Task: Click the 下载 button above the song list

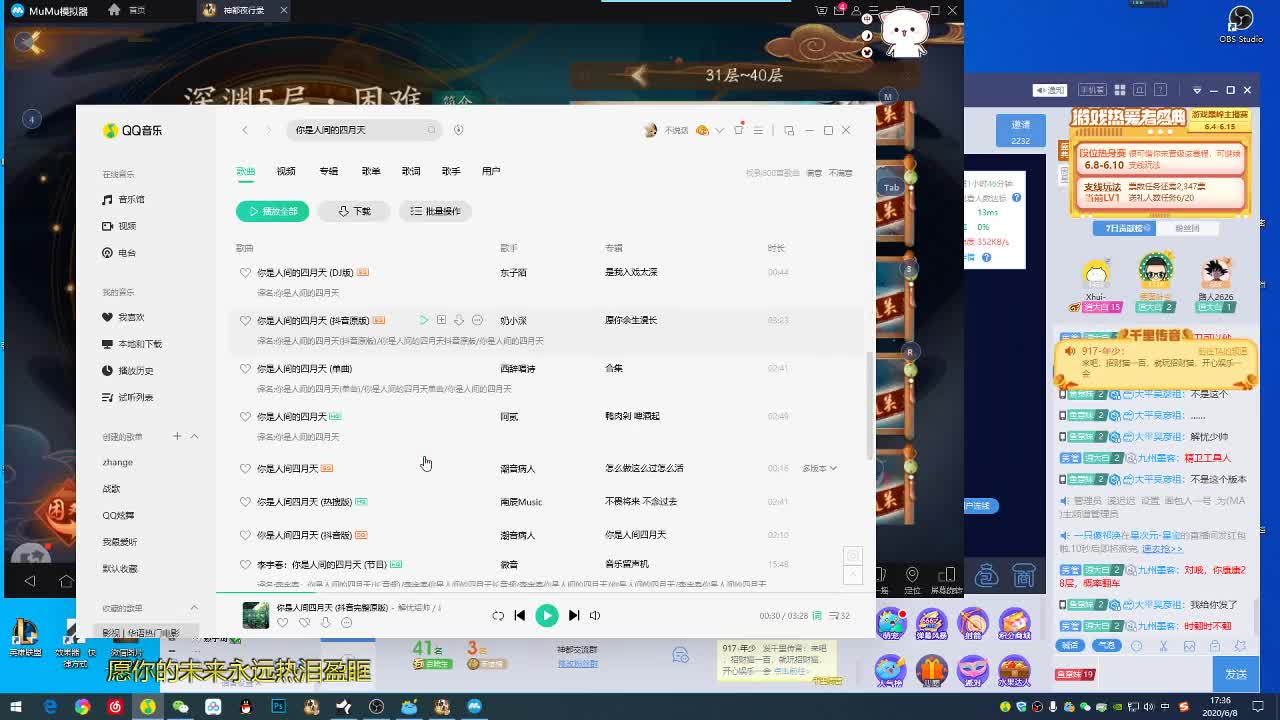Action: (354, 211)
